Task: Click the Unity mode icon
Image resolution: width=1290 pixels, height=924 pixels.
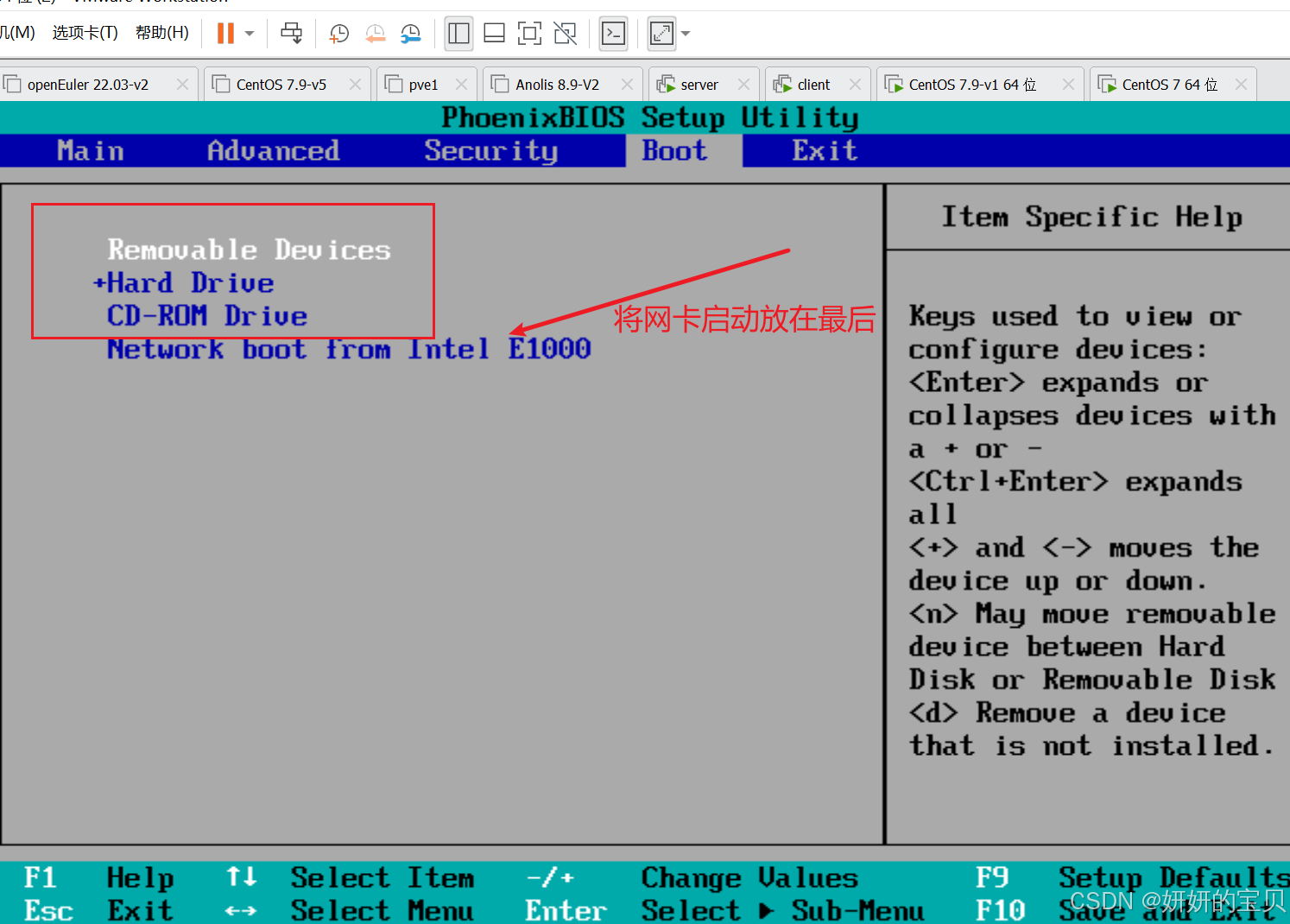Action: [565, 34]
